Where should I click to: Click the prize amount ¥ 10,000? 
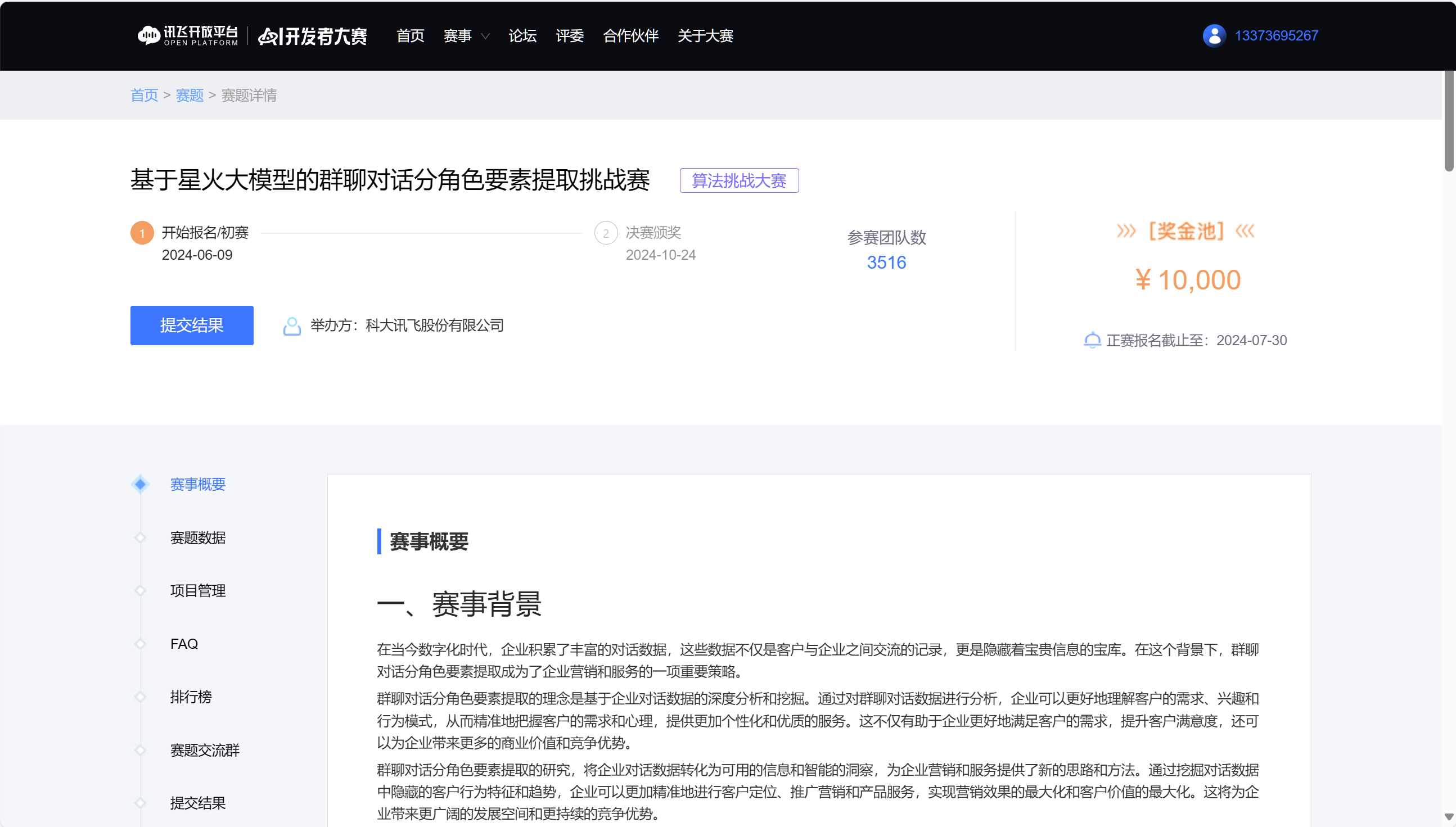coord(1188,280)
